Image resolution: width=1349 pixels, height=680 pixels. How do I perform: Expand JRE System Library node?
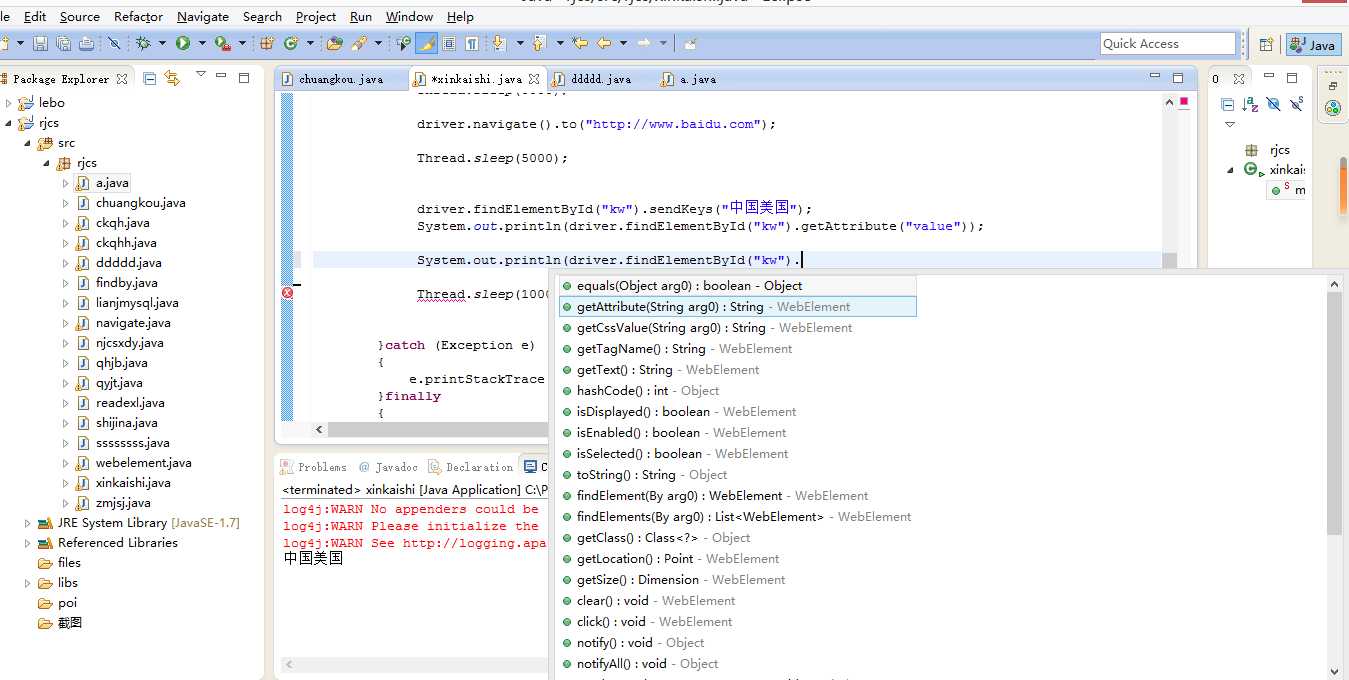coord(28,523)
